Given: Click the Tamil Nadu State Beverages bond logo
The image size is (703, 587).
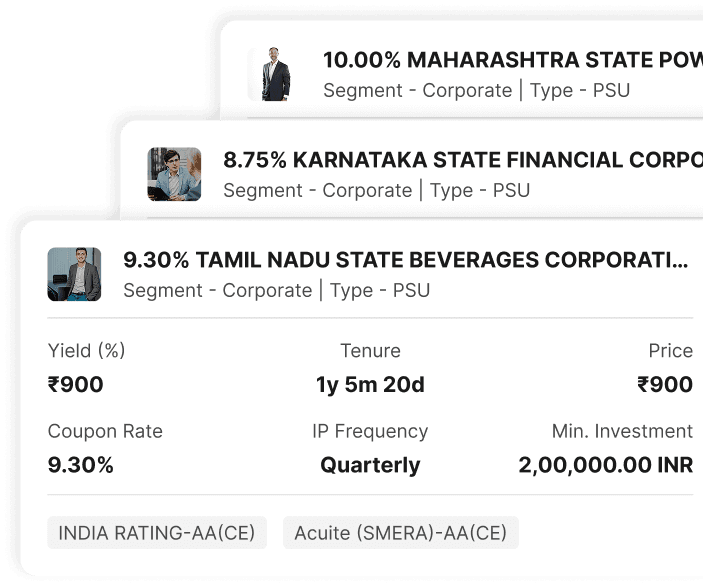Looking at the screenshot, I should [74, 274].
